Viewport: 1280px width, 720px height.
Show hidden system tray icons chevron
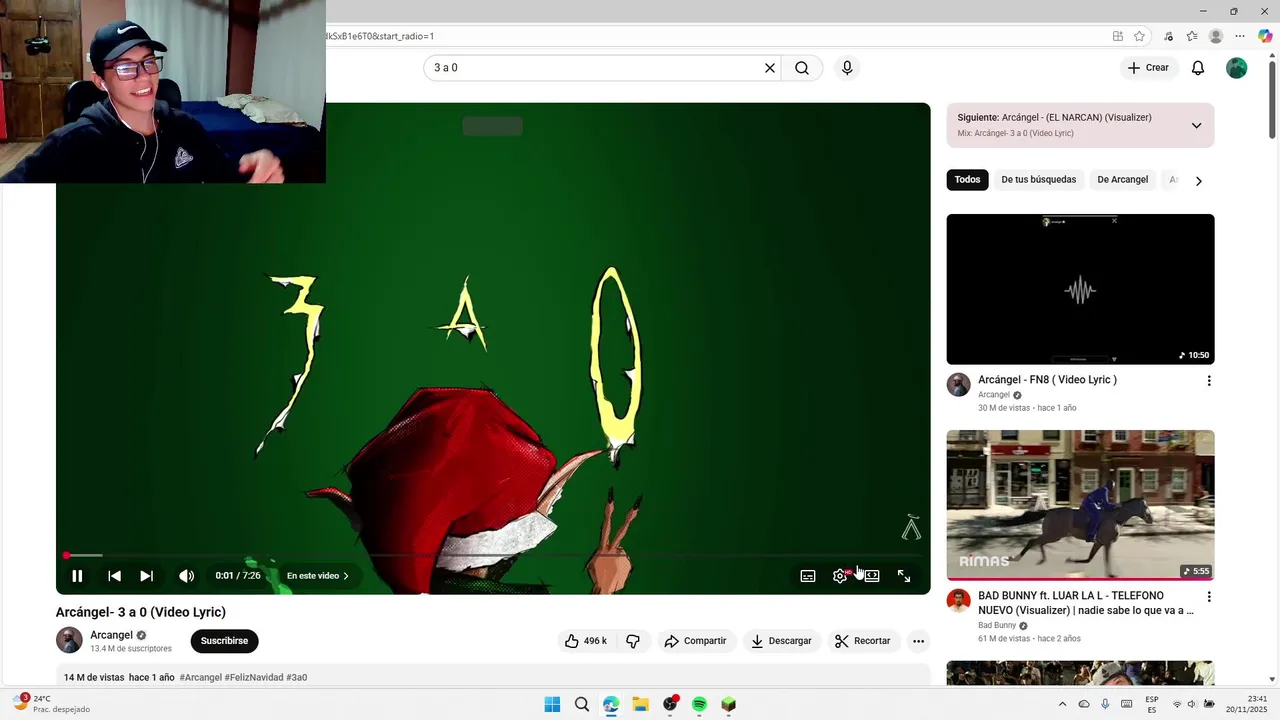coord(1062,704)
